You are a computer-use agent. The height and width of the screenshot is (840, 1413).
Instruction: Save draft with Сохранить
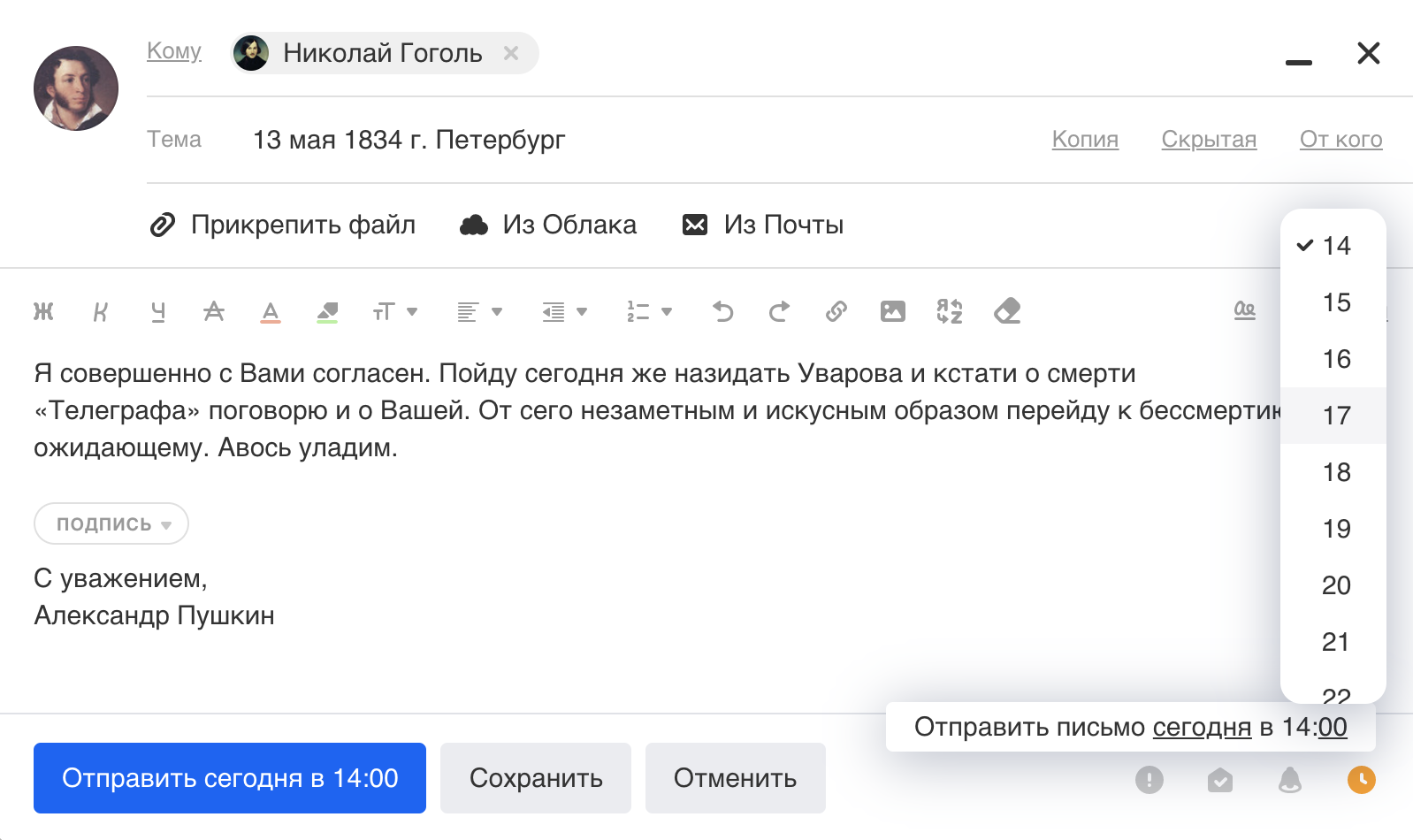click(536, 778)
